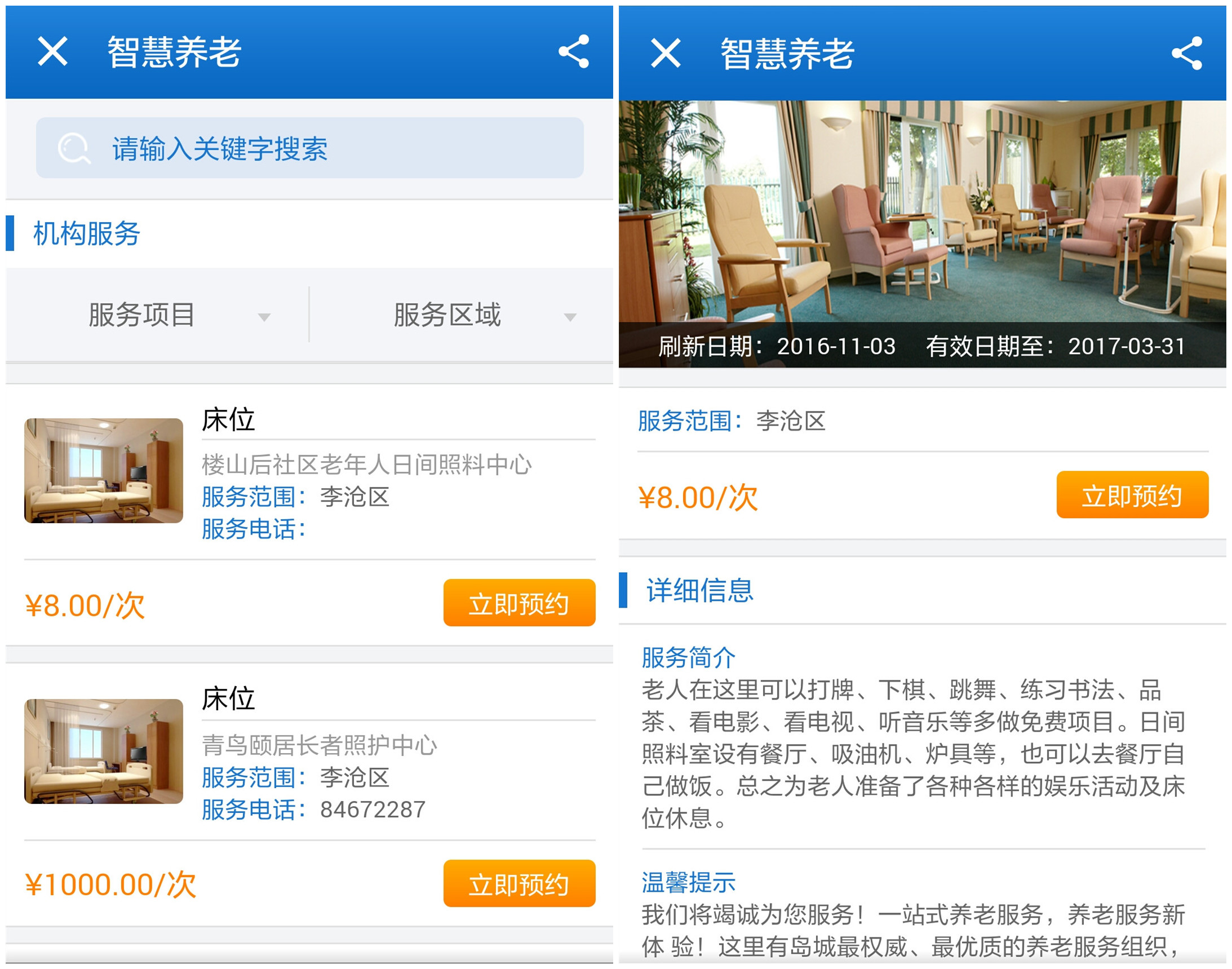This screenshot has height=969, width=1232.
Task: Book the ¥8.00 bed via 立即预约
Action: (x=519, y=603)
